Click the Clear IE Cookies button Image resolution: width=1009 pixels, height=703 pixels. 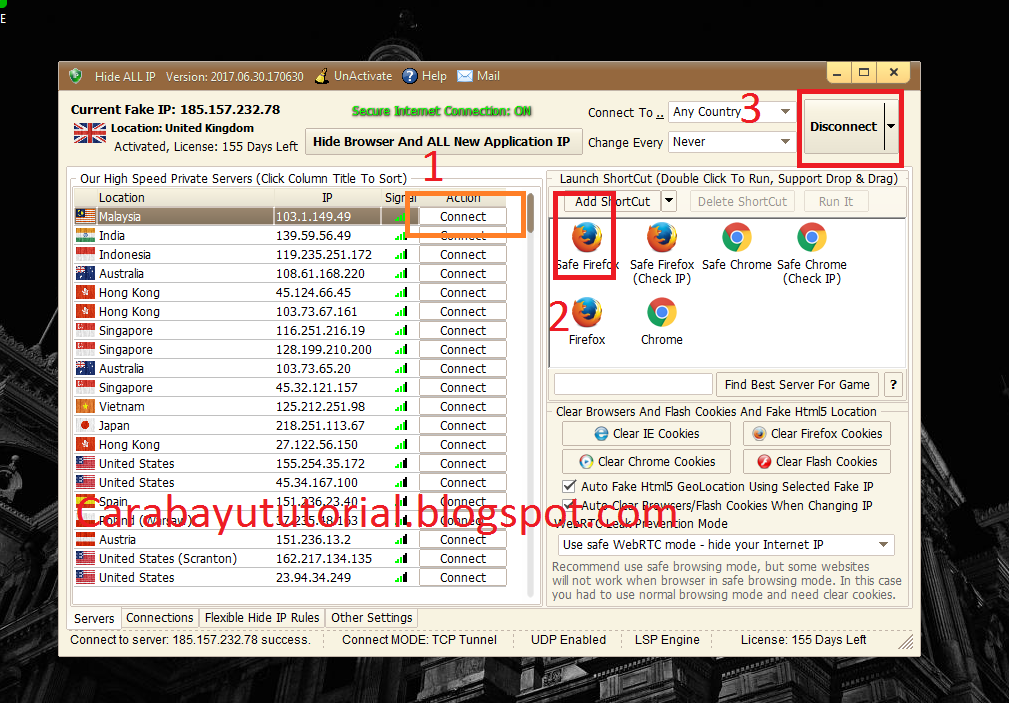point(646,433)
